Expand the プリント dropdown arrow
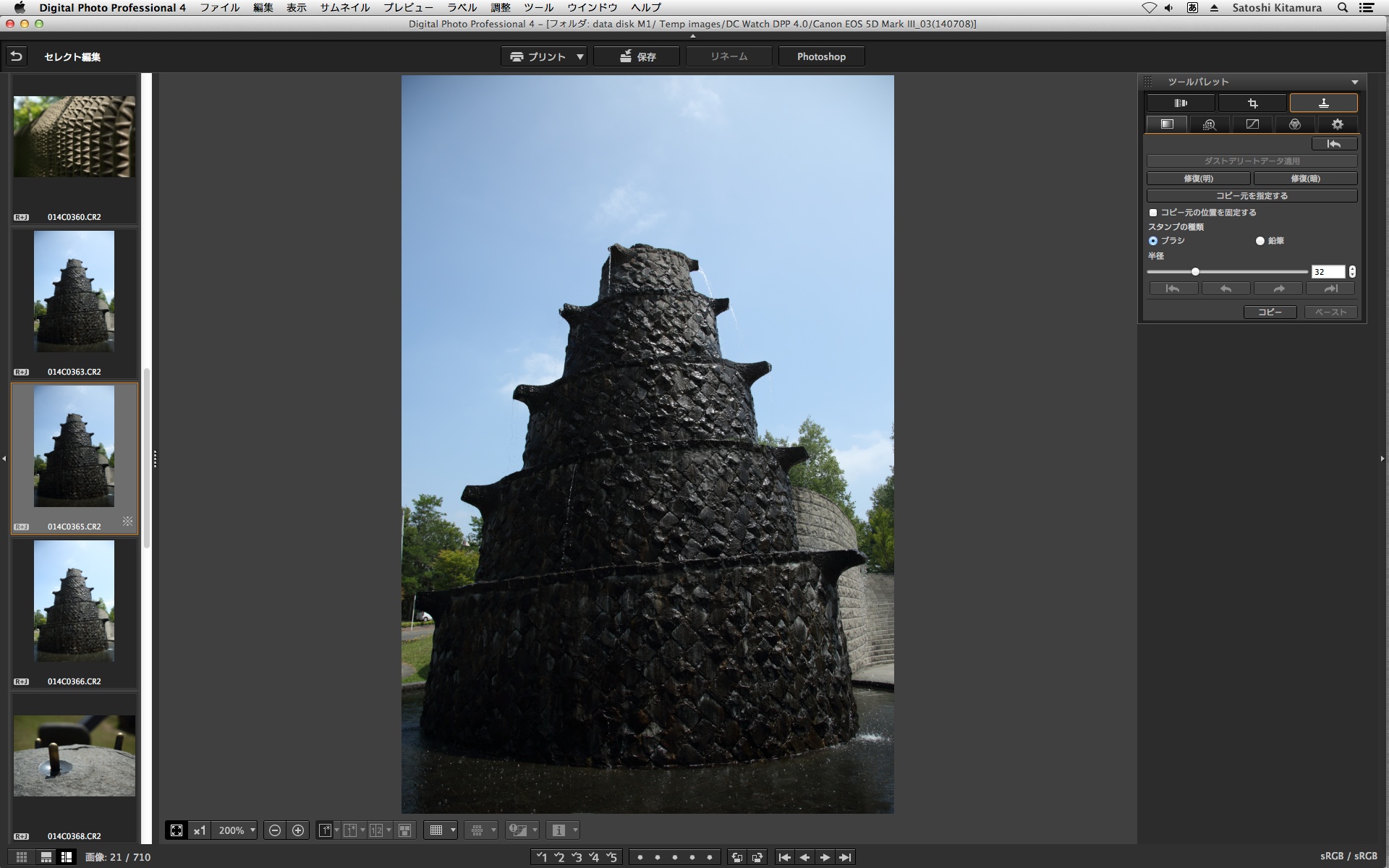This screenshot has width=1389, height=868. coord(580,56)
